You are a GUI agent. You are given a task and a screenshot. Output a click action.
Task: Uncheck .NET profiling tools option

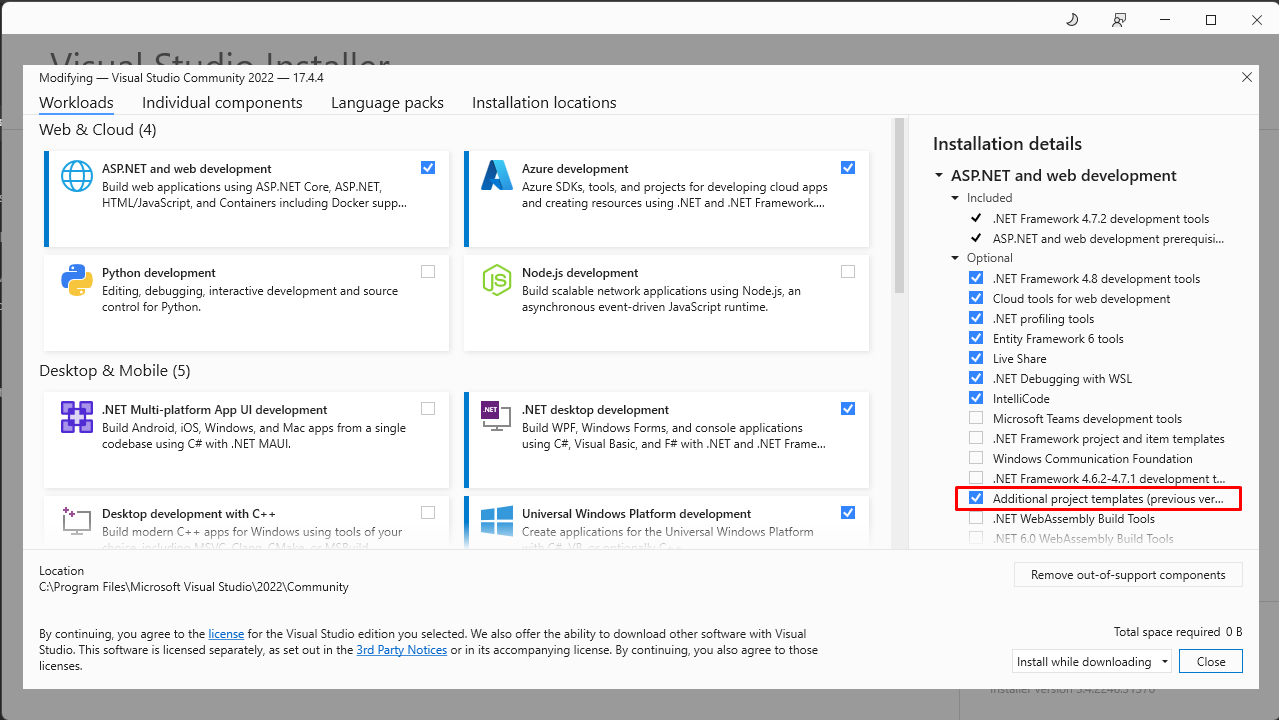tap(976, 318)
